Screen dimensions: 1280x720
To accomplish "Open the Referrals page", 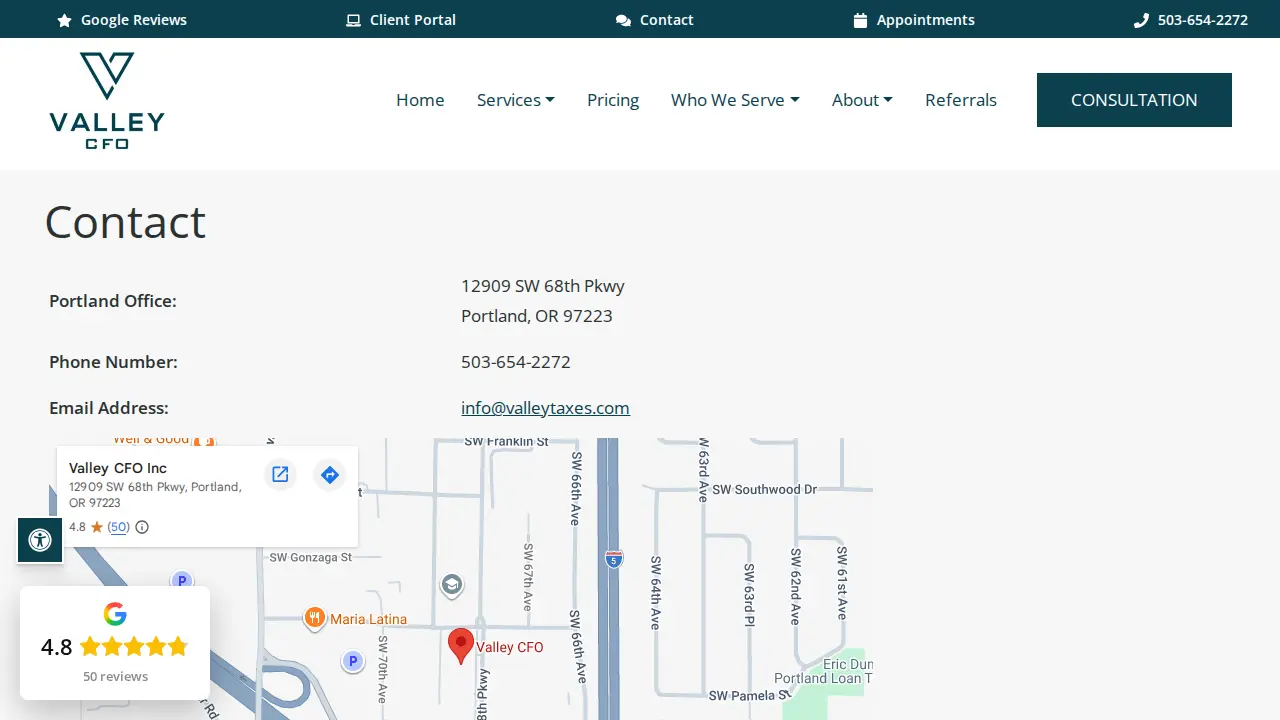I will point(961,100).
